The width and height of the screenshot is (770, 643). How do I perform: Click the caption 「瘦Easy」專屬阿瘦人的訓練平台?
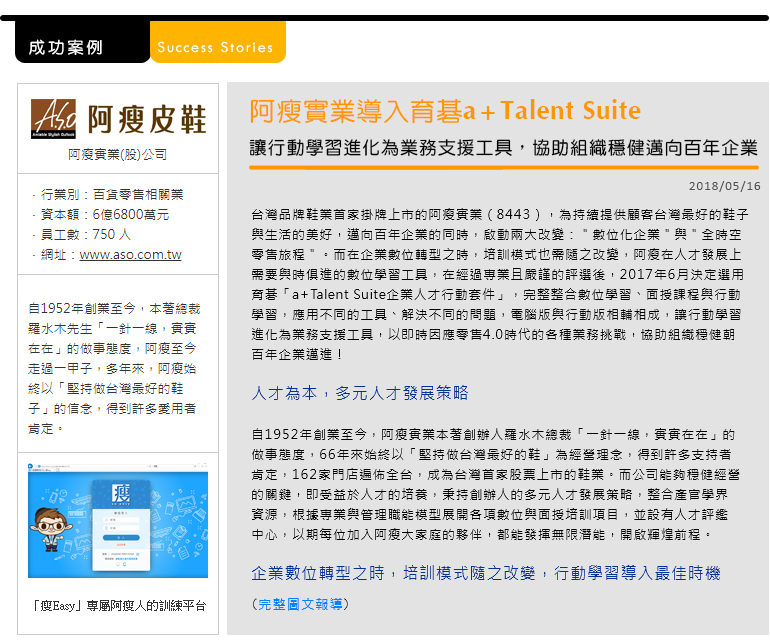pyautogui.click(x=118, y=606)
